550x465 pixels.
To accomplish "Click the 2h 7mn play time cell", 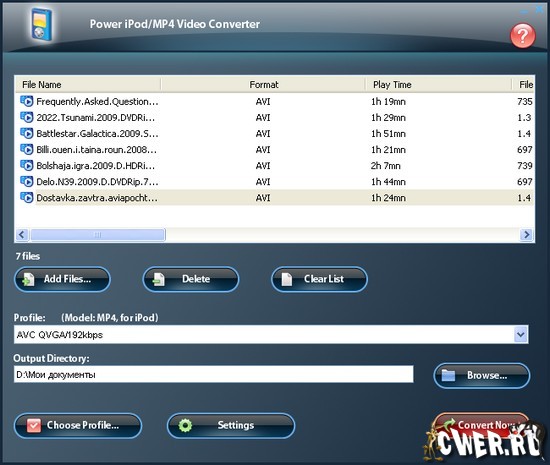I will [x=385, y=166].
